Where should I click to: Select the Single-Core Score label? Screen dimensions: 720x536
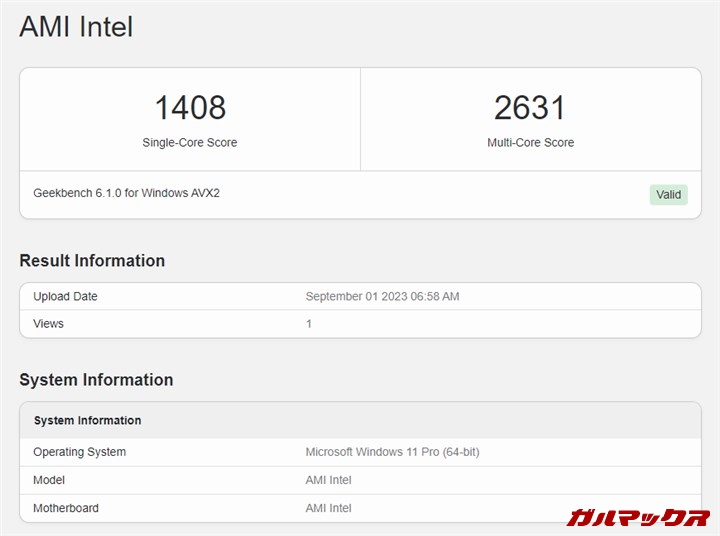(190, 143)
